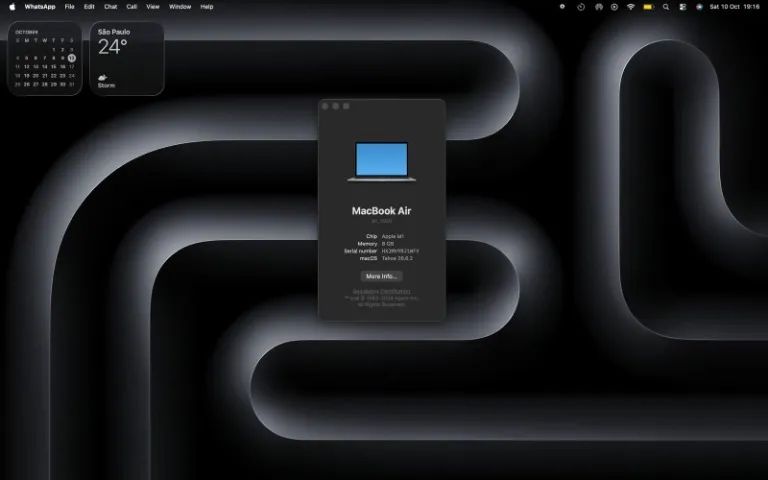Viewport: 768px width, 480px height.
Task: Select day 21 in calendar widget
Action: pyautogui.click(x=45, y=76)
